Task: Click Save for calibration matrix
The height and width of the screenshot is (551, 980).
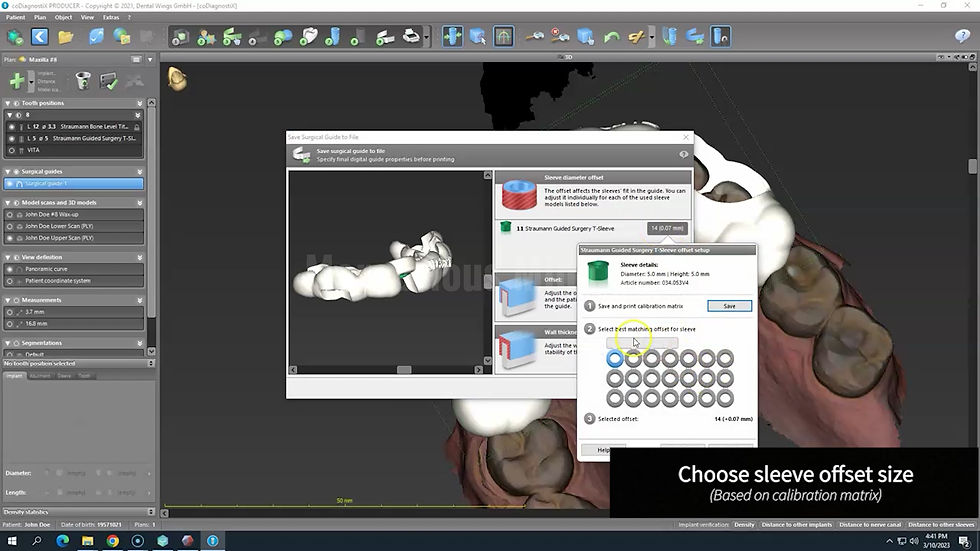Action: pyautogui.click(x=729, y=306)
